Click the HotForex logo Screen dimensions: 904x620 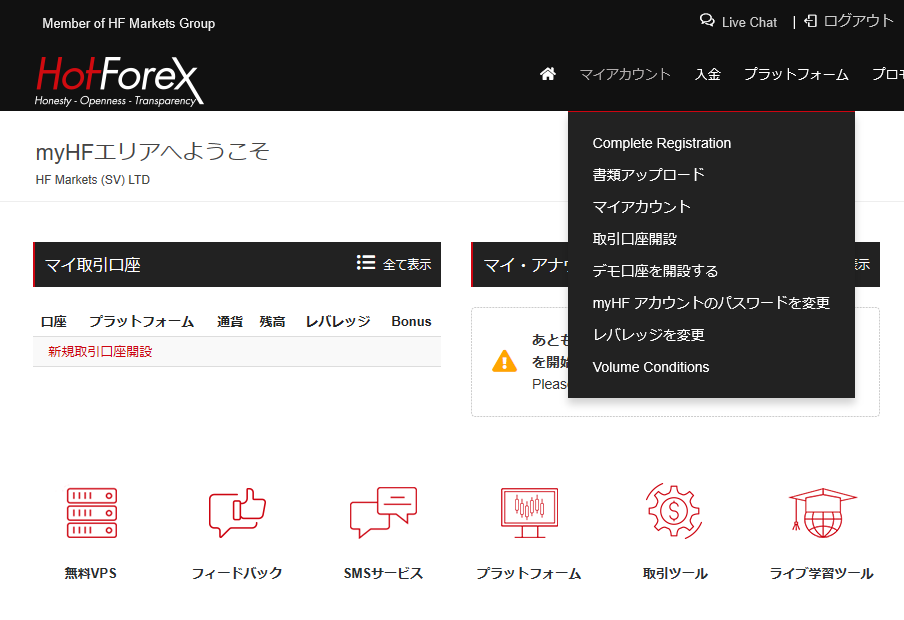coord(119,81)
